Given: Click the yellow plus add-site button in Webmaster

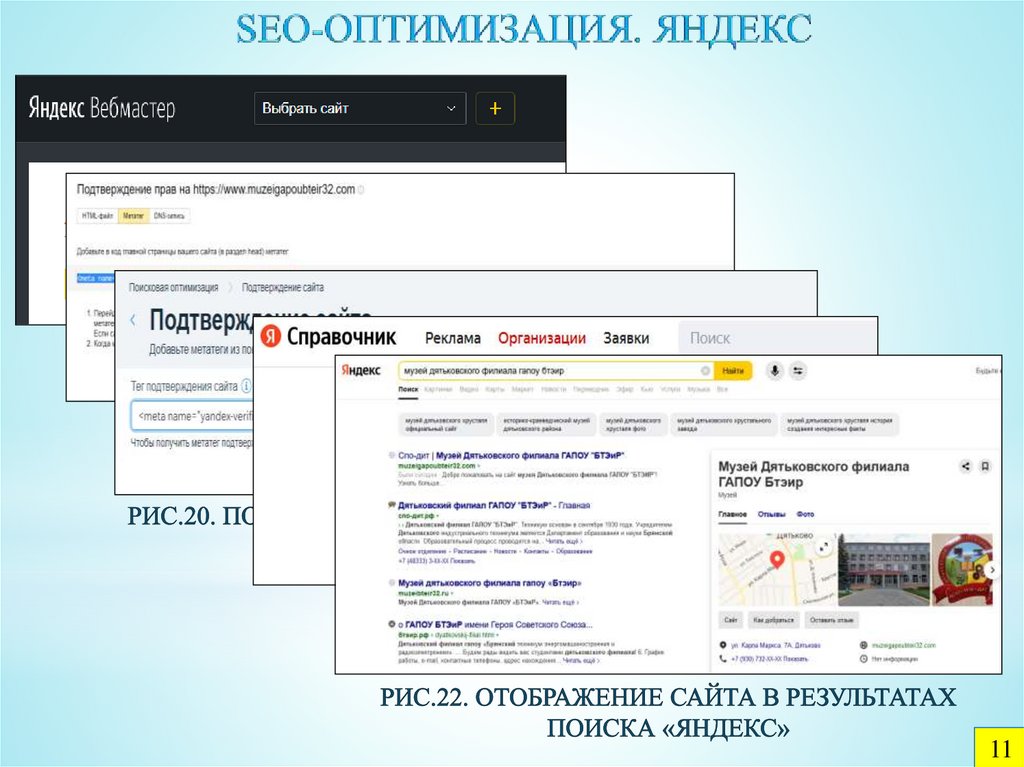Looking at the screenshot, I should [495, 108].
